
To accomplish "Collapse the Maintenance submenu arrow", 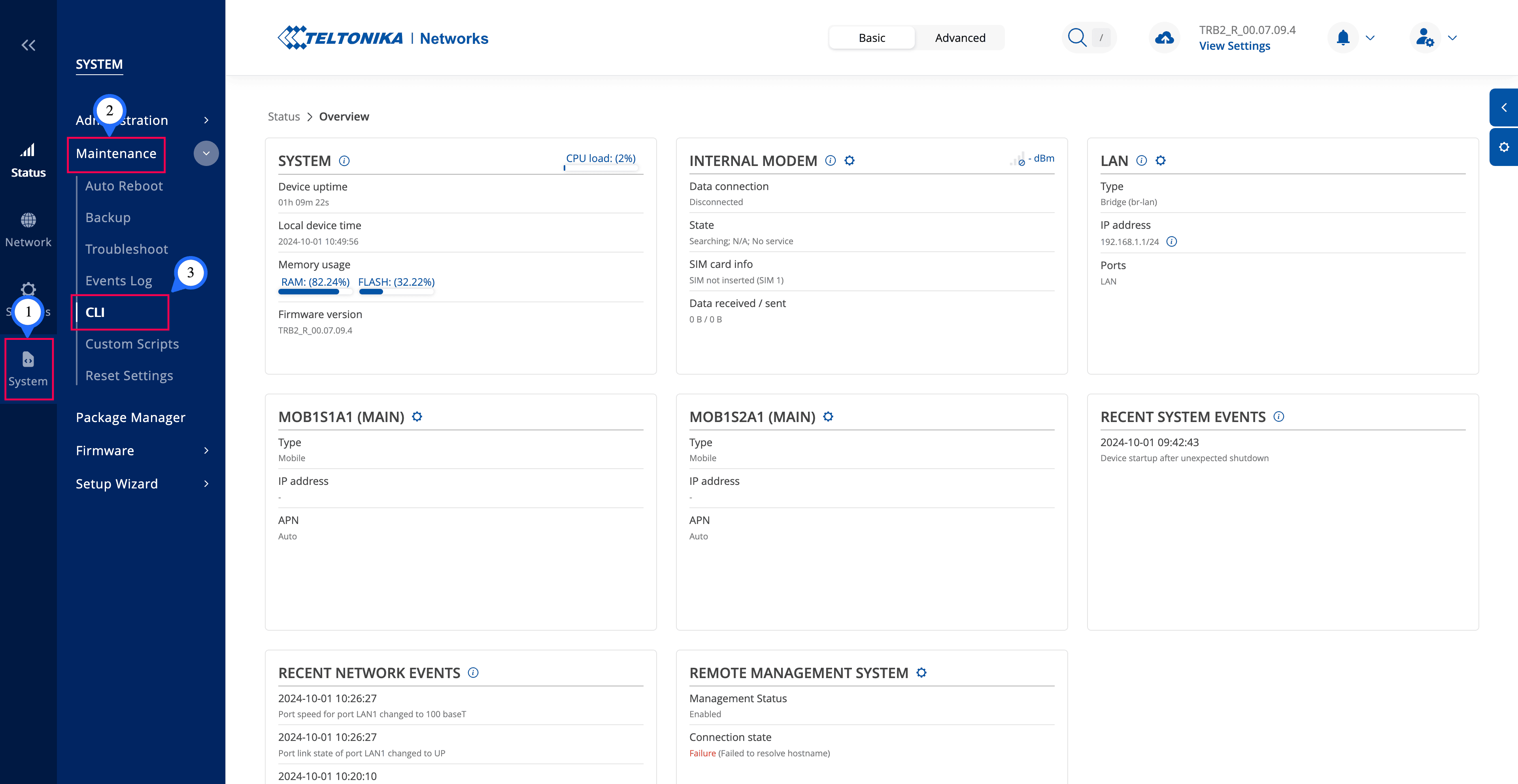I will [206, 153].
